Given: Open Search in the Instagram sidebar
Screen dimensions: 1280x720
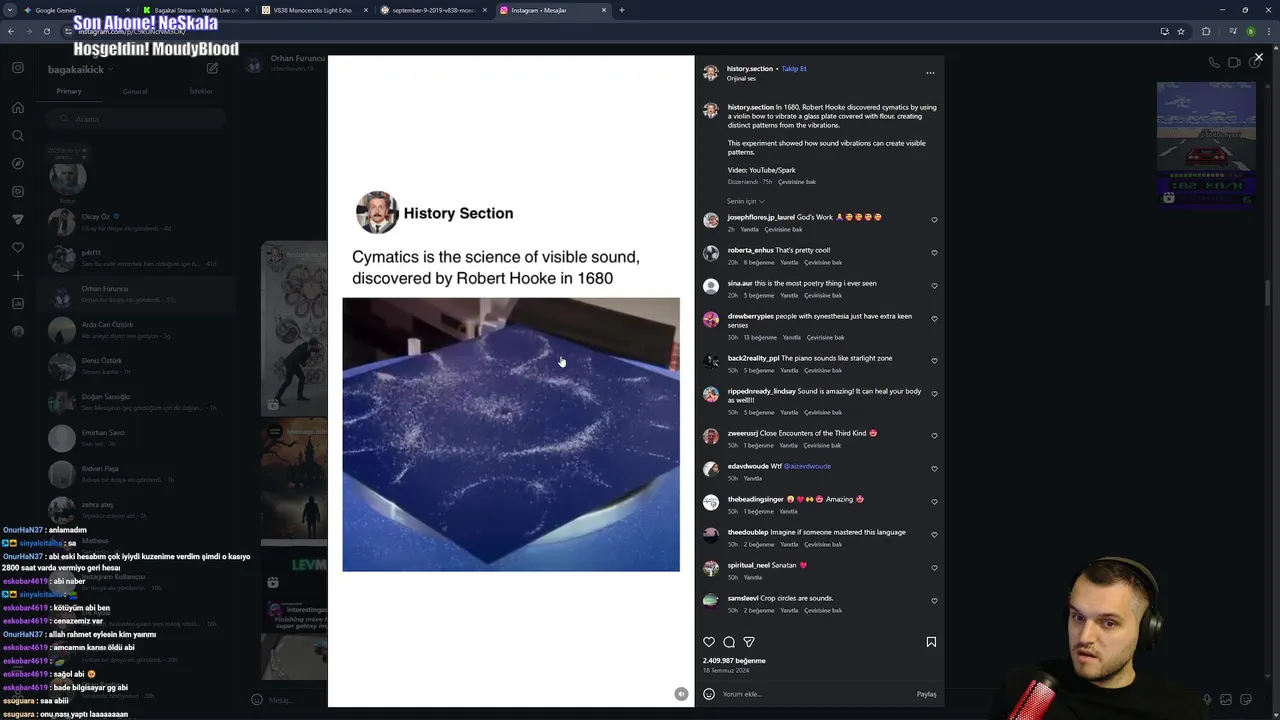Looking at the screenshot, I should (x=18, y=135).
